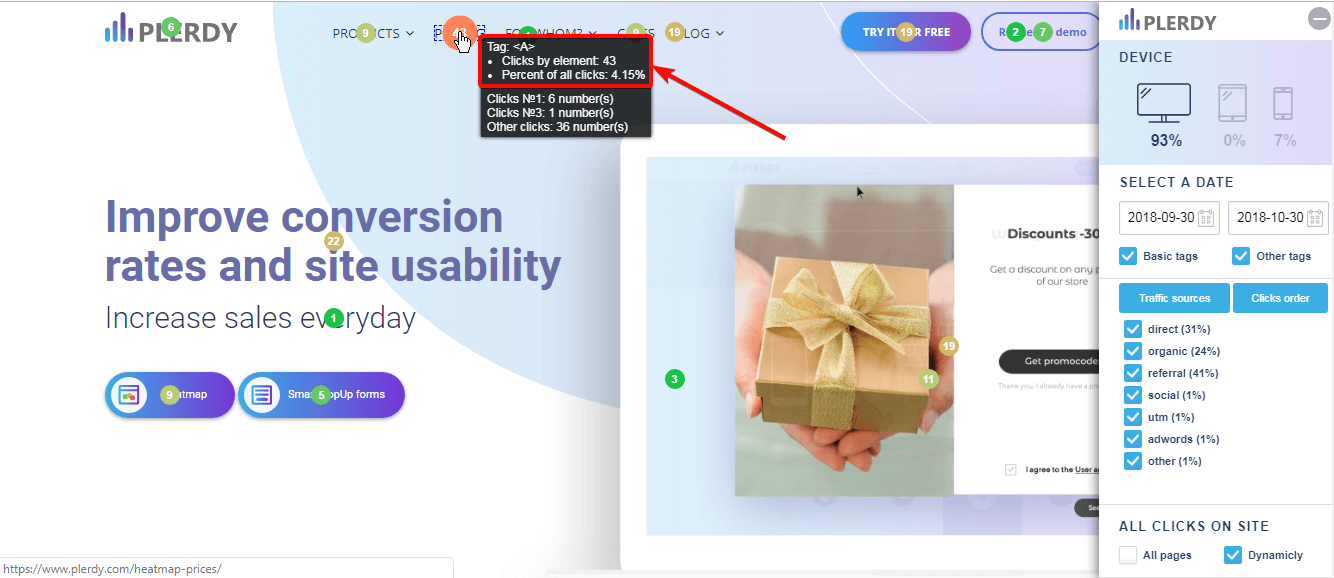Expand the BLOG dropdown menu
1334x578 pixels.
point(698,33)
